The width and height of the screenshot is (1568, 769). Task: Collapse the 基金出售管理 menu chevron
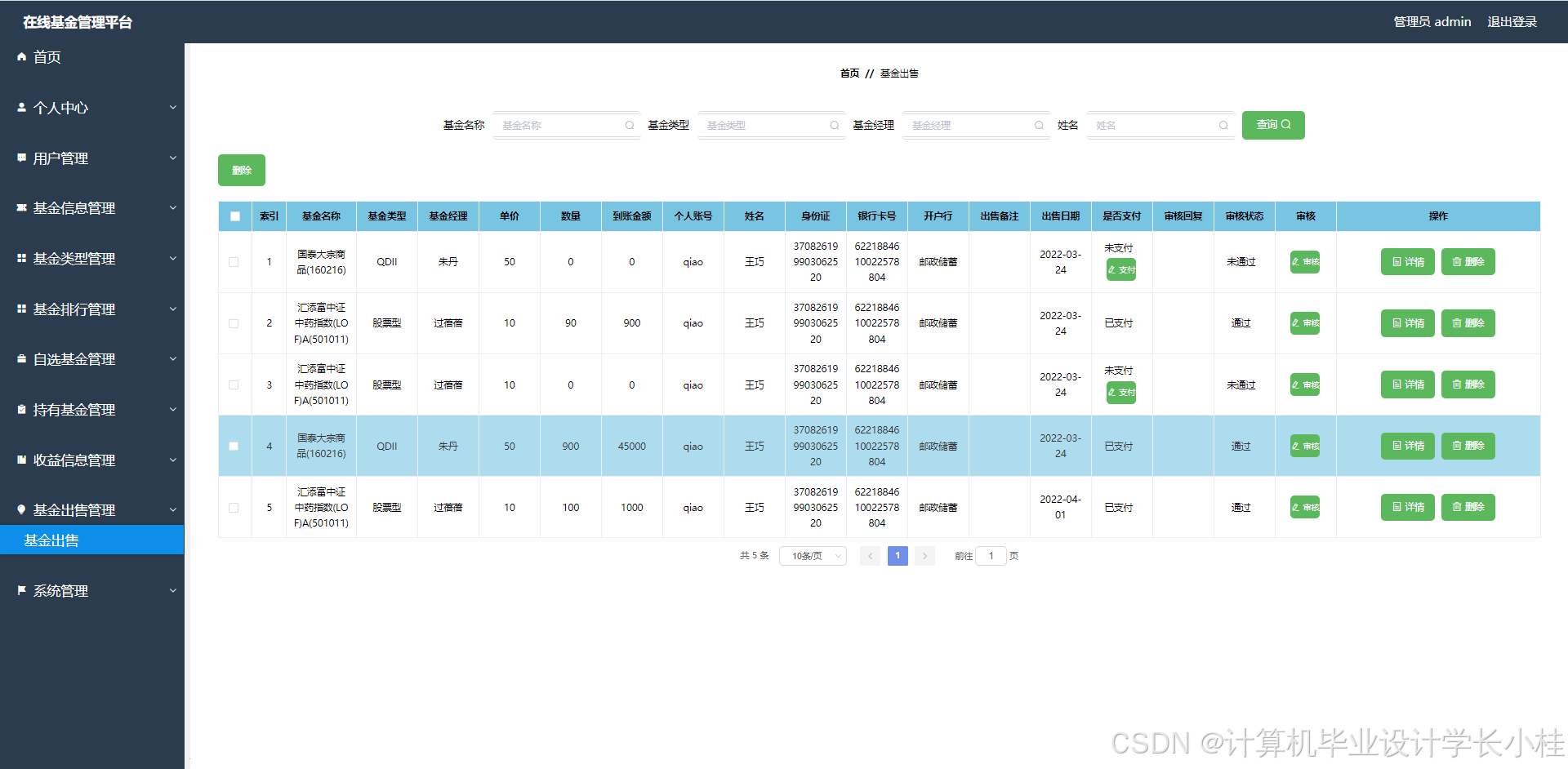pyautogui.click(x=173, y=509)
